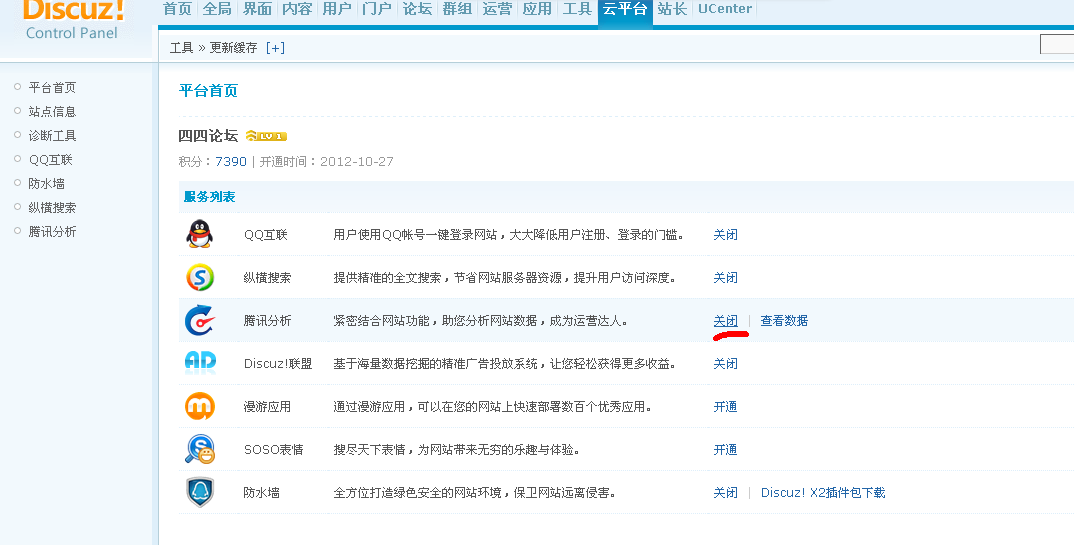Click the 腾讯分析 service icon
The image size is (1074, 545).
pos(200,320)
